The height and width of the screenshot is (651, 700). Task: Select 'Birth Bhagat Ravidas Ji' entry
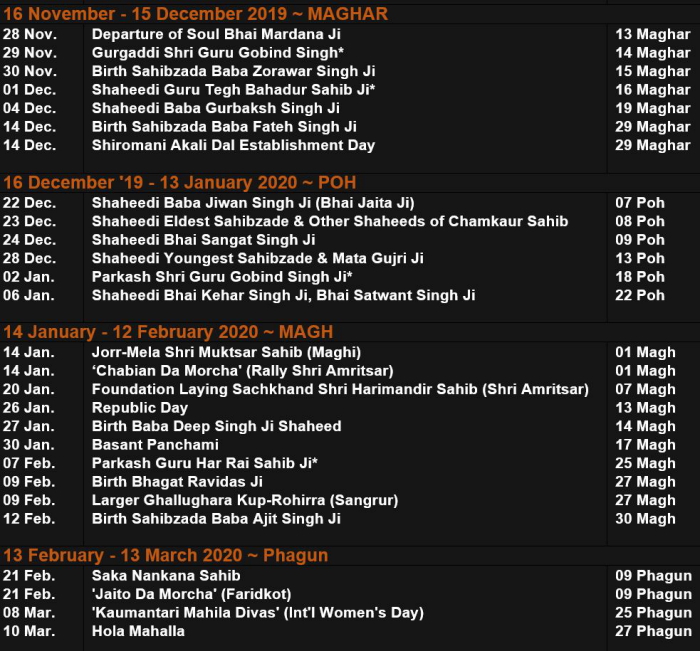177,482
